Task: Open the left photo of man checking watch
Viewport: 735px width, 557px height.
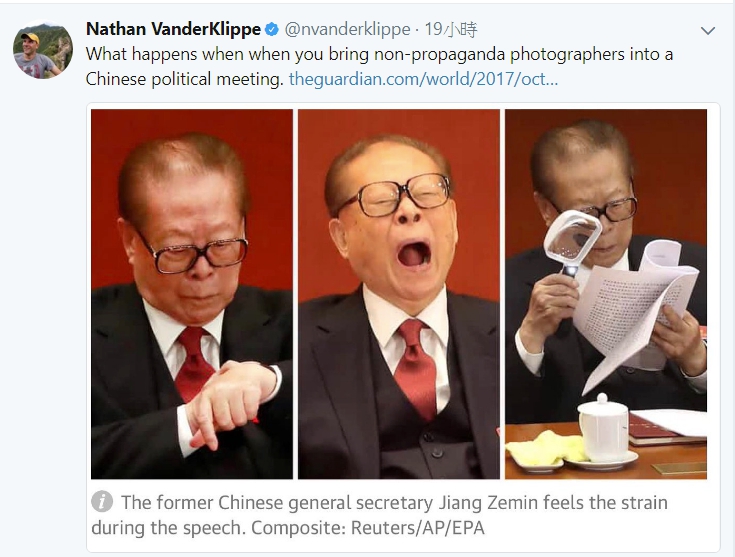Action: (x=192, y=294)
